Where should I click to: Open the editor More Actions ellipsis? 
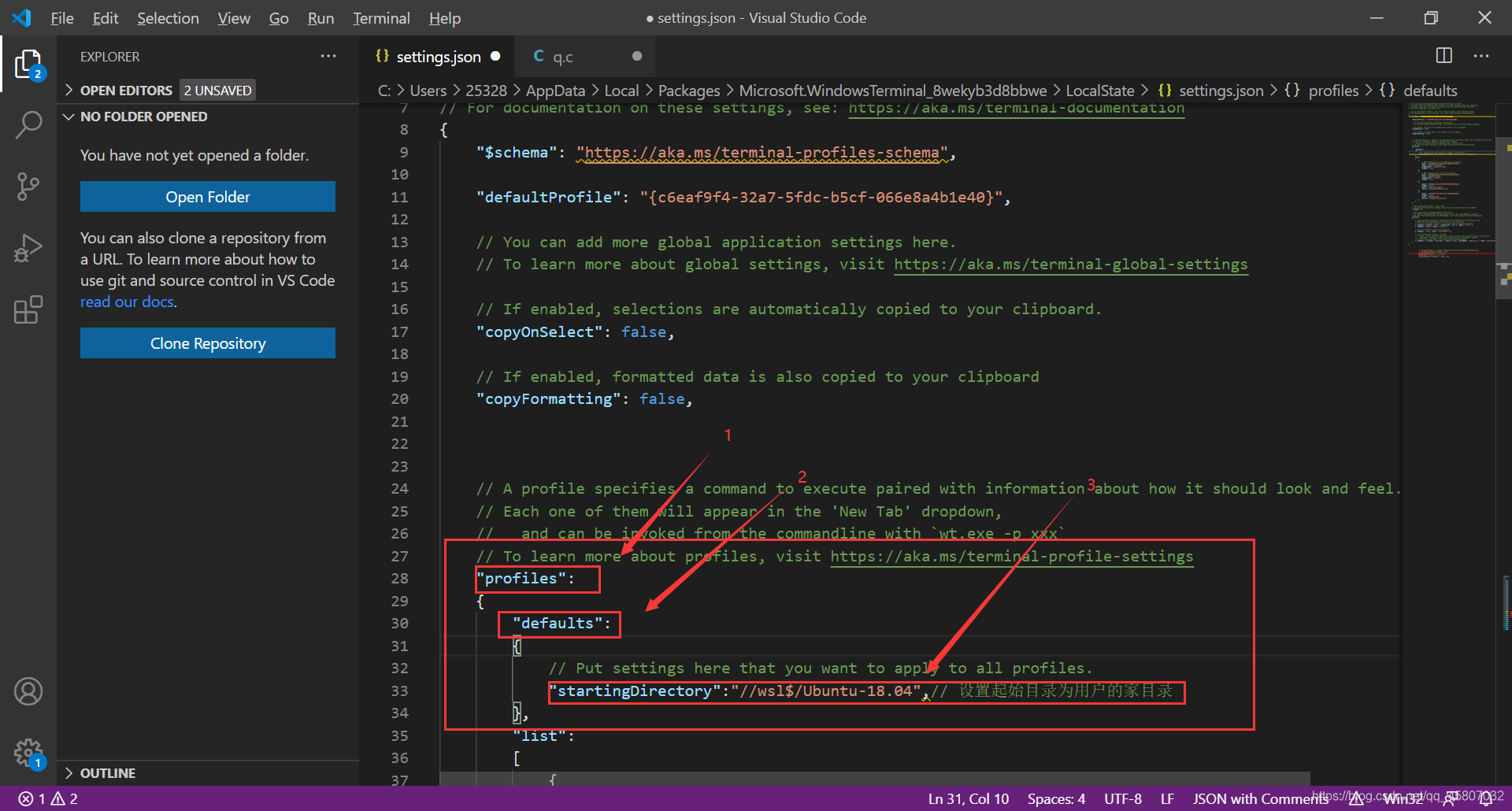[1481, 56]
